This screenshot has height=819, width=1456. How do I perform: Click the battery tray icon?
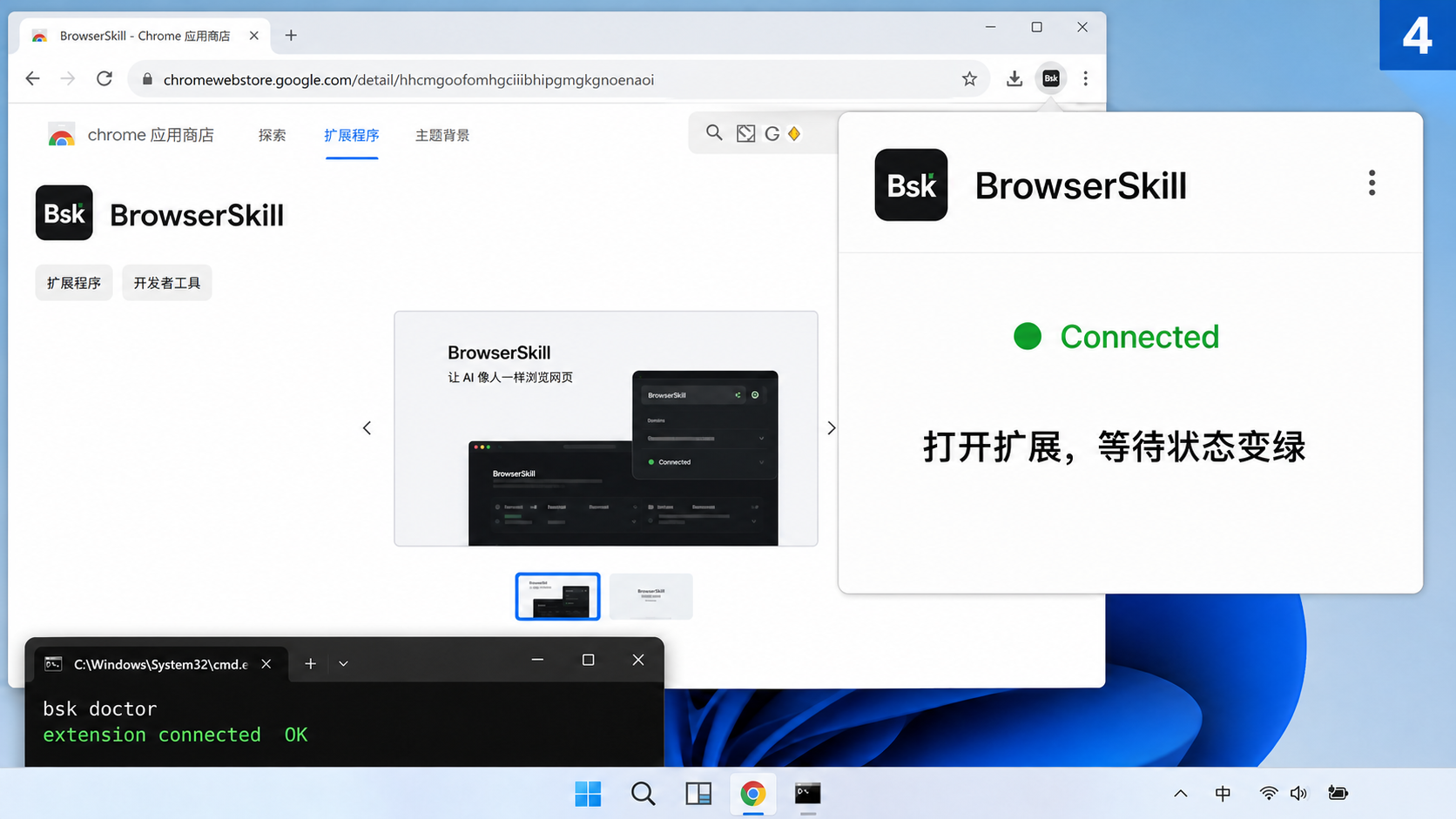click(x=1338, y=793)
